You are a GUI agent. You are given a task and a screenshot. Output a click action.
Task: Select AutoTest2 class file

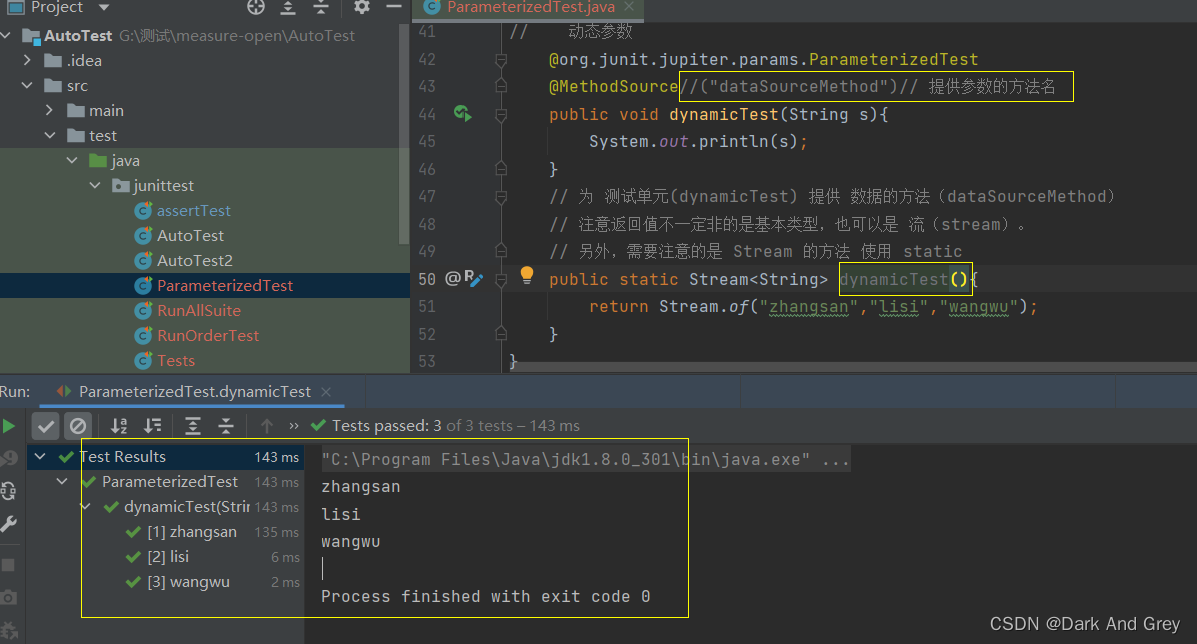point(195,261)
